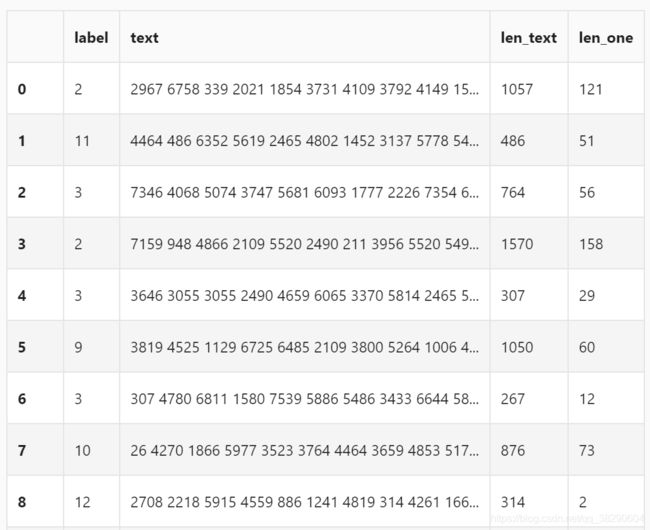Click the text column header

(144, 38)
